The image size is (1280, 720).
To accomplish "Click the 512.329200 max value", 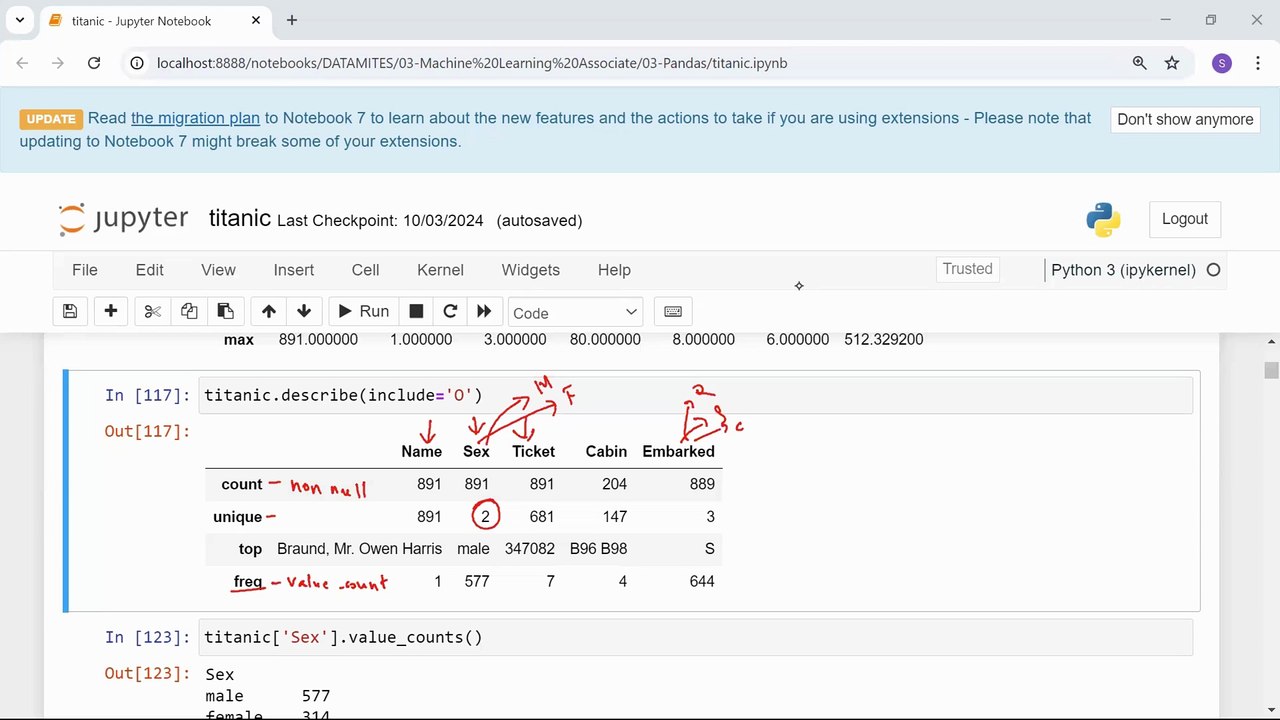I will [x=883, y=340].
